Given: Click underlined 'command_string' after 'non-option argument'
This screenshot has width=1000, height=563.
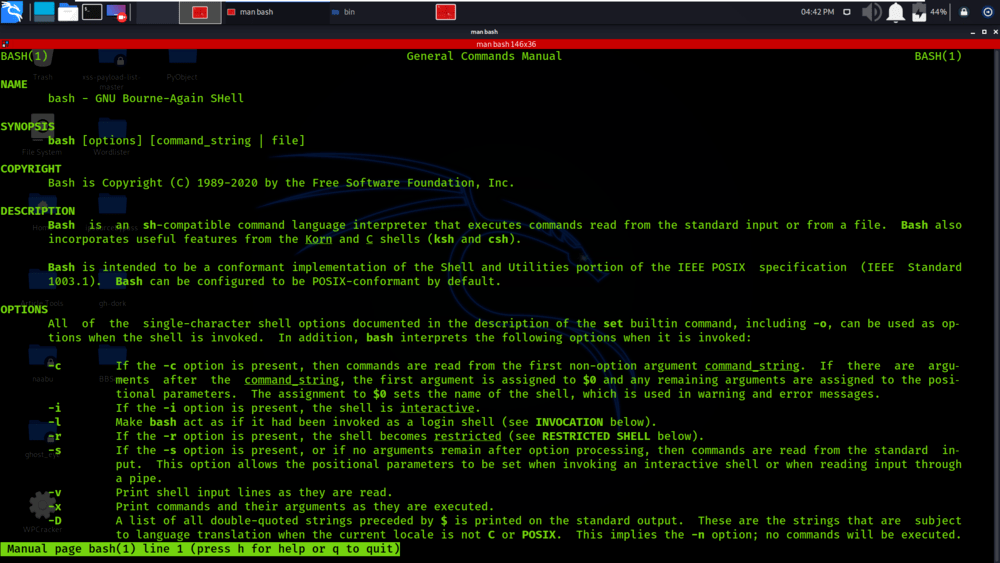Looking at the screenshot, I should click(x=752, y=366).
